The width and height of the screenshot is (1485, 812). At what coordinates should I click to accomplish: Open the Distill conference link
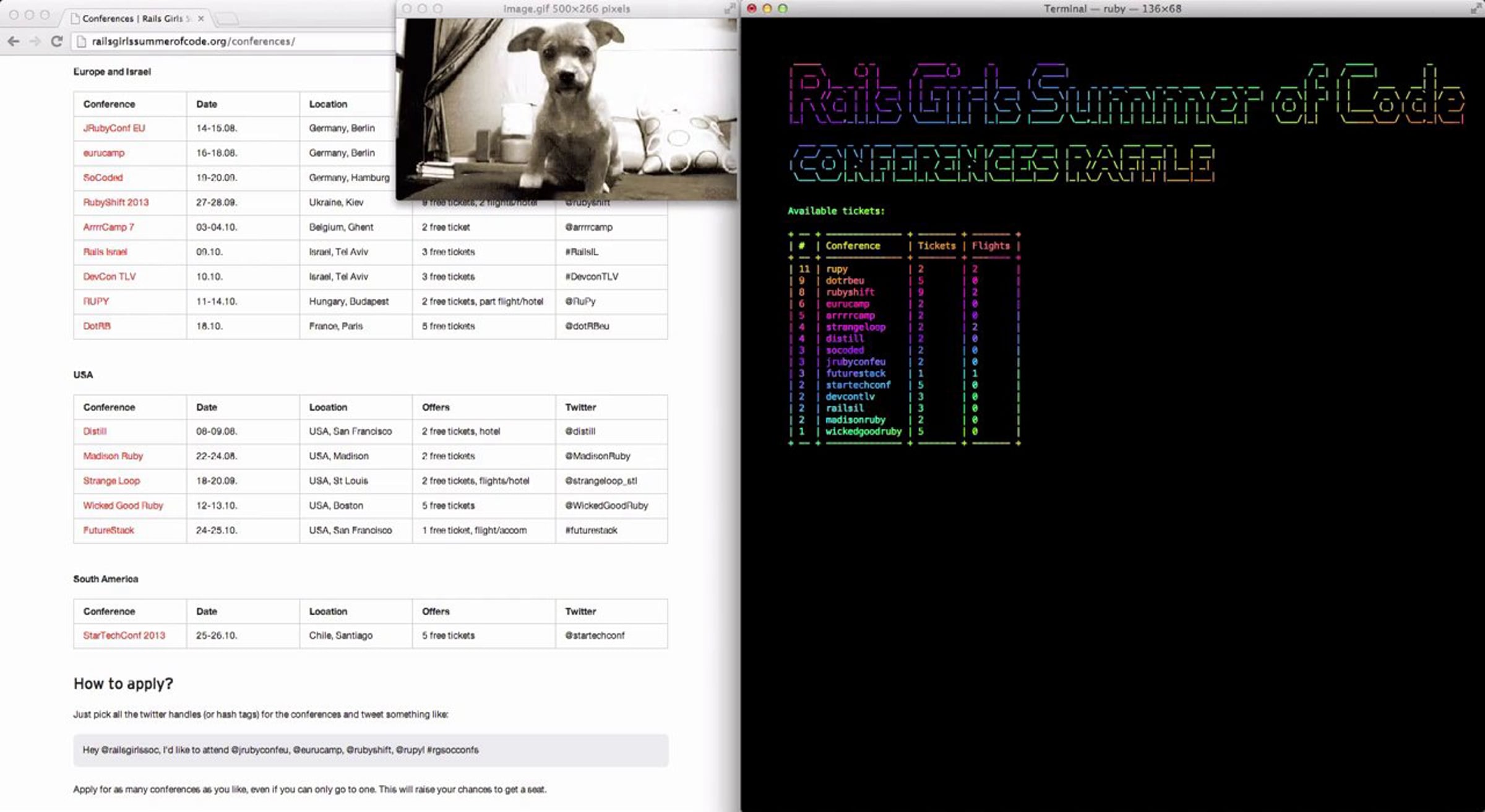[x=95, y=431]
